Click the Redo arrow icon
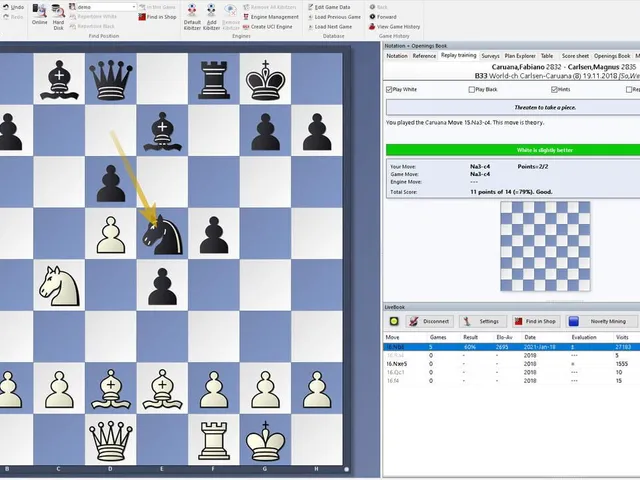 point(6,17)
